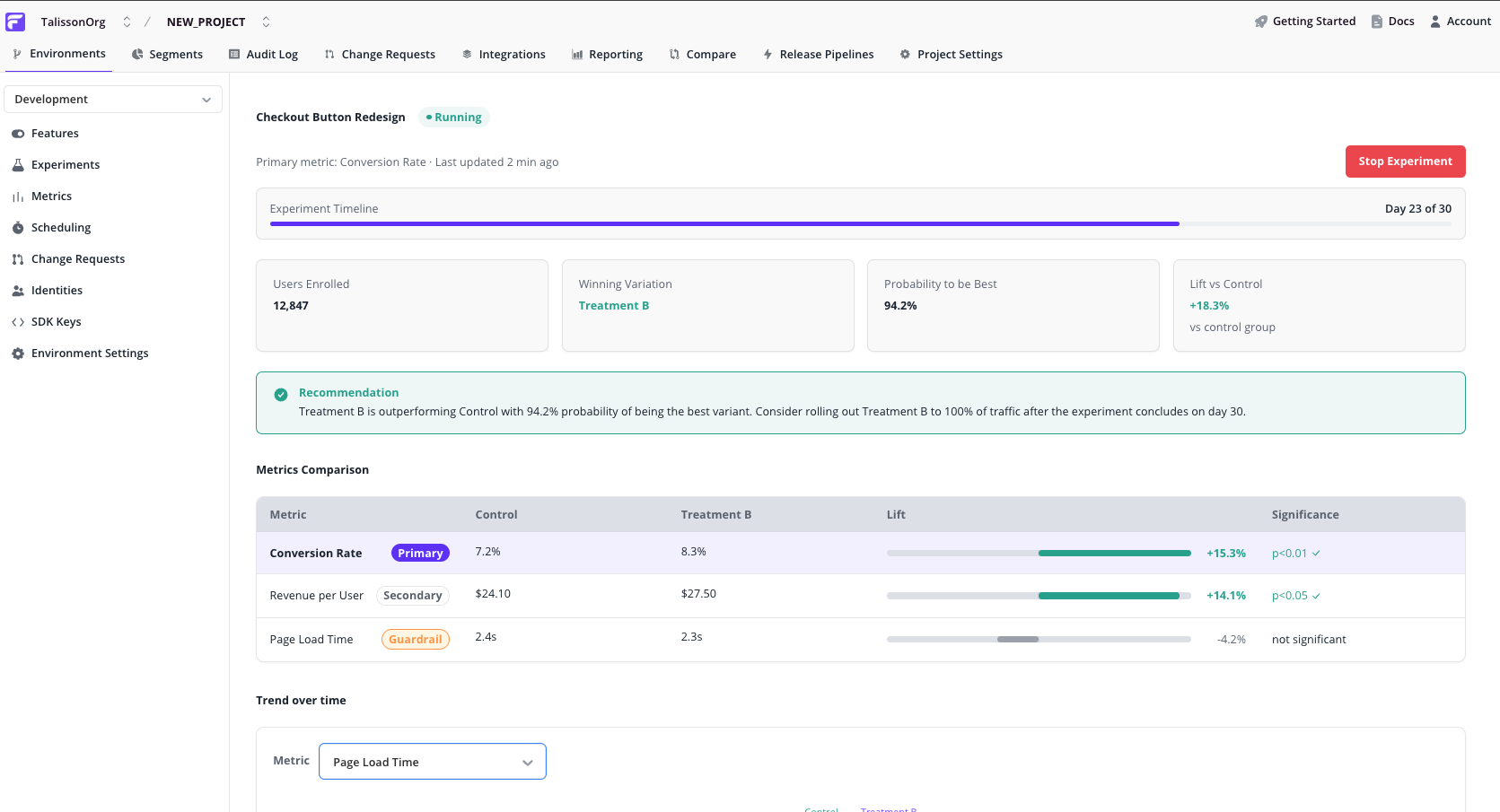The height and width of the screenshot is (812, 1500).
Task: Select the Change Requests icon in sidebar
Action: coord(17,258)
